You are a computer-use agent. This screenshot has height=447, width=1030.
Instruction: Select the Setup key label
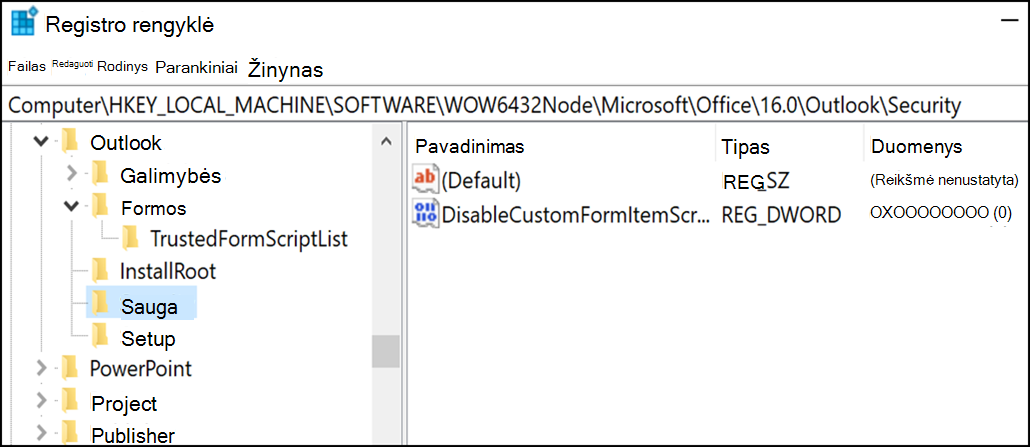tap(148, 339)
